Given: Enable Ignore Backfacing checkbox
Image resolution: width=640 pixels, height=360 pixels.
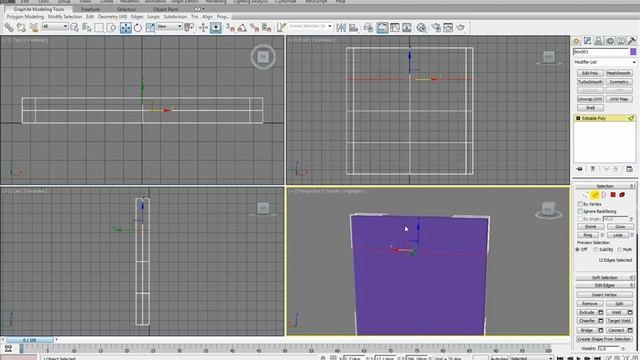Looking at the screenshot, I should tap(580, 211).
